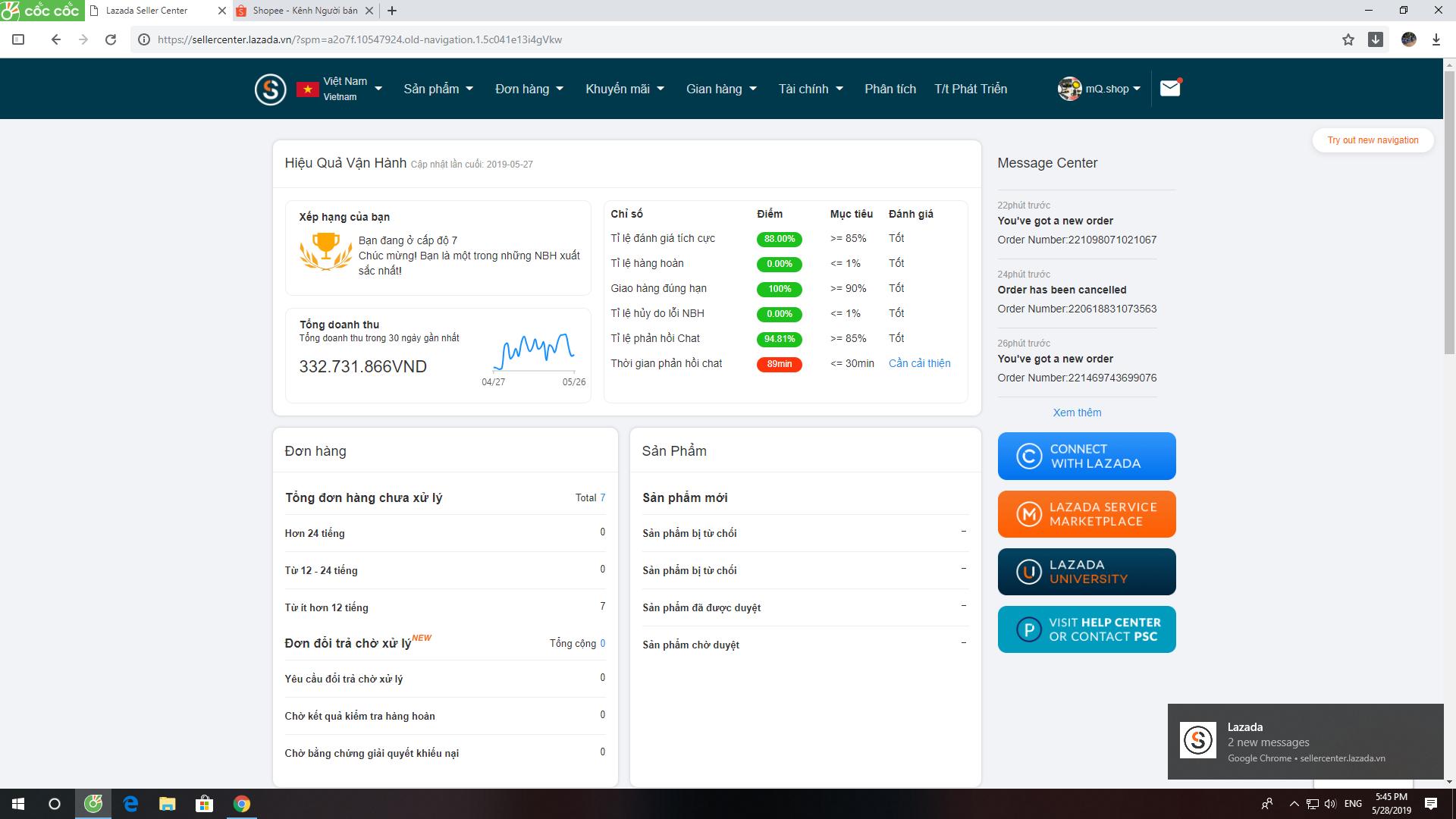The height and width of the screenshot is (819, 1456).
Task: Click the Connect with Lazada banner
Action: pyautogui.click(x=1087, y=456)
